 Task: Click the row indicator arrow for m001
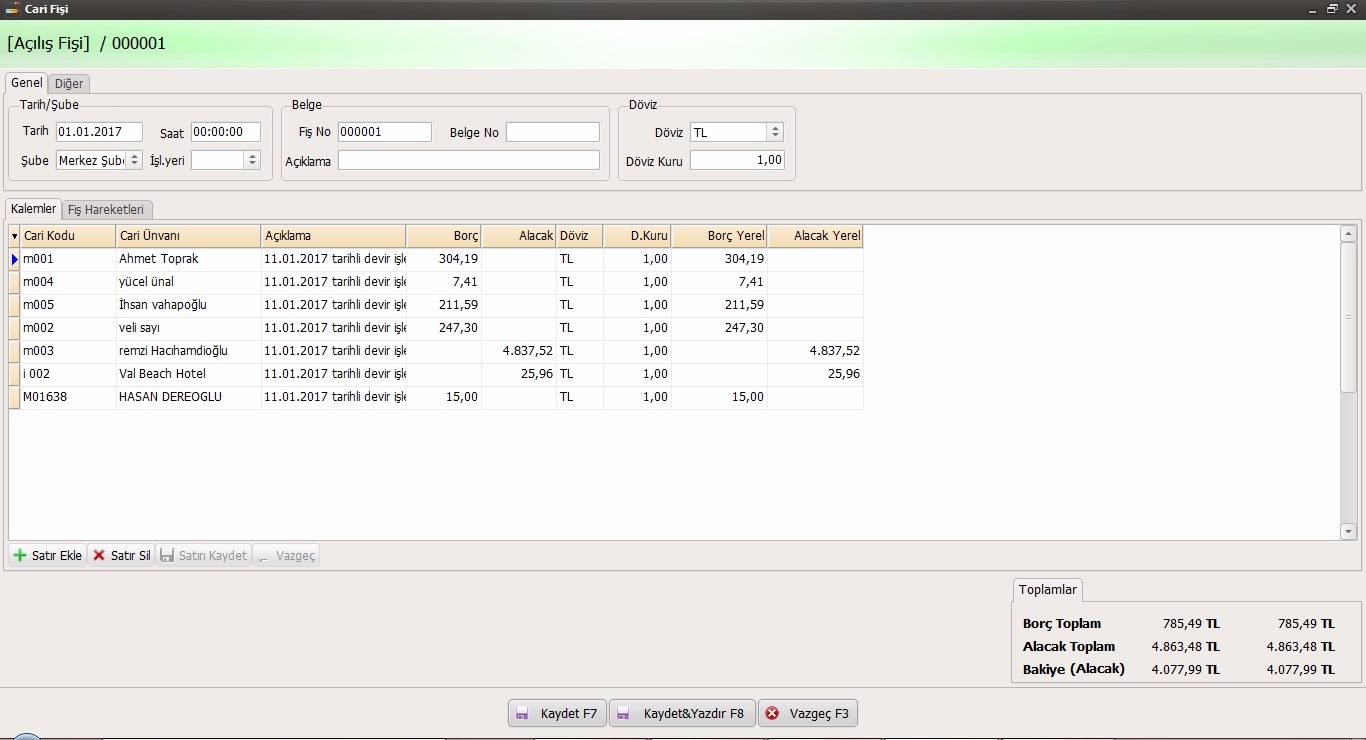click(x=14, y=259)
